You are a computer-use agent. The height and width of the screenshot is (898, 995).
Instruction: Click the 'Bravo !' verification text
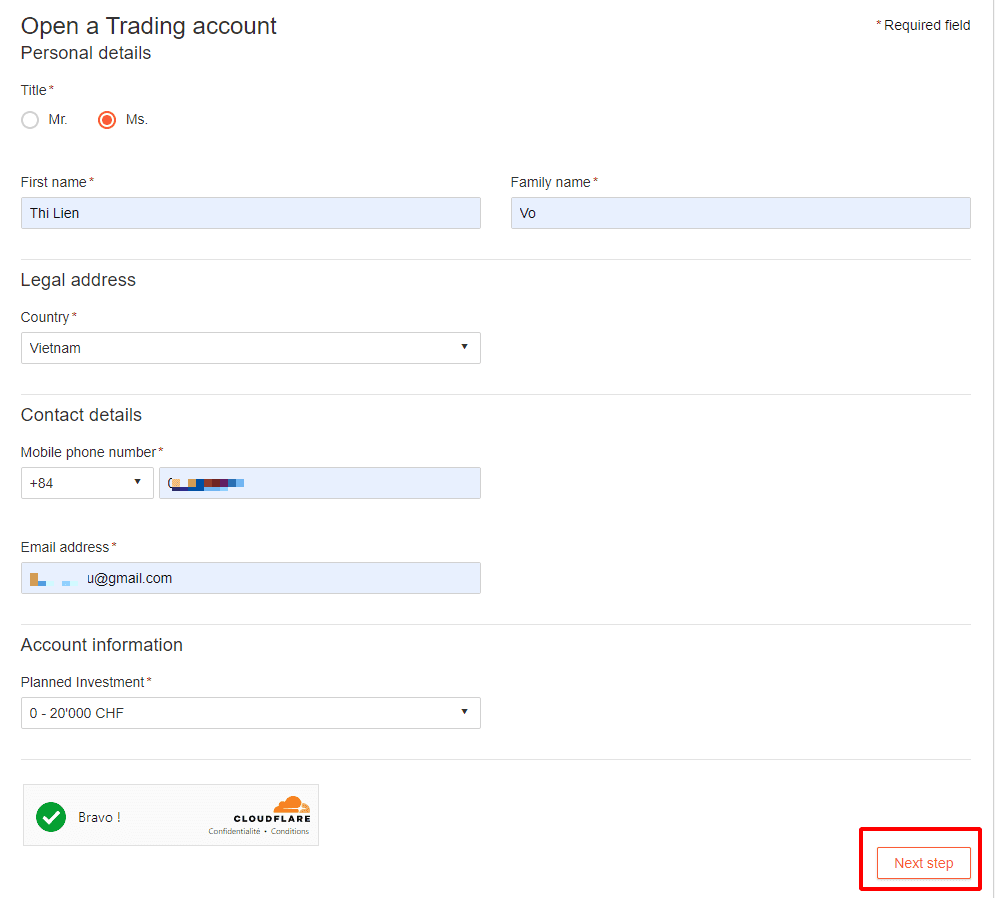click(100, 817)
